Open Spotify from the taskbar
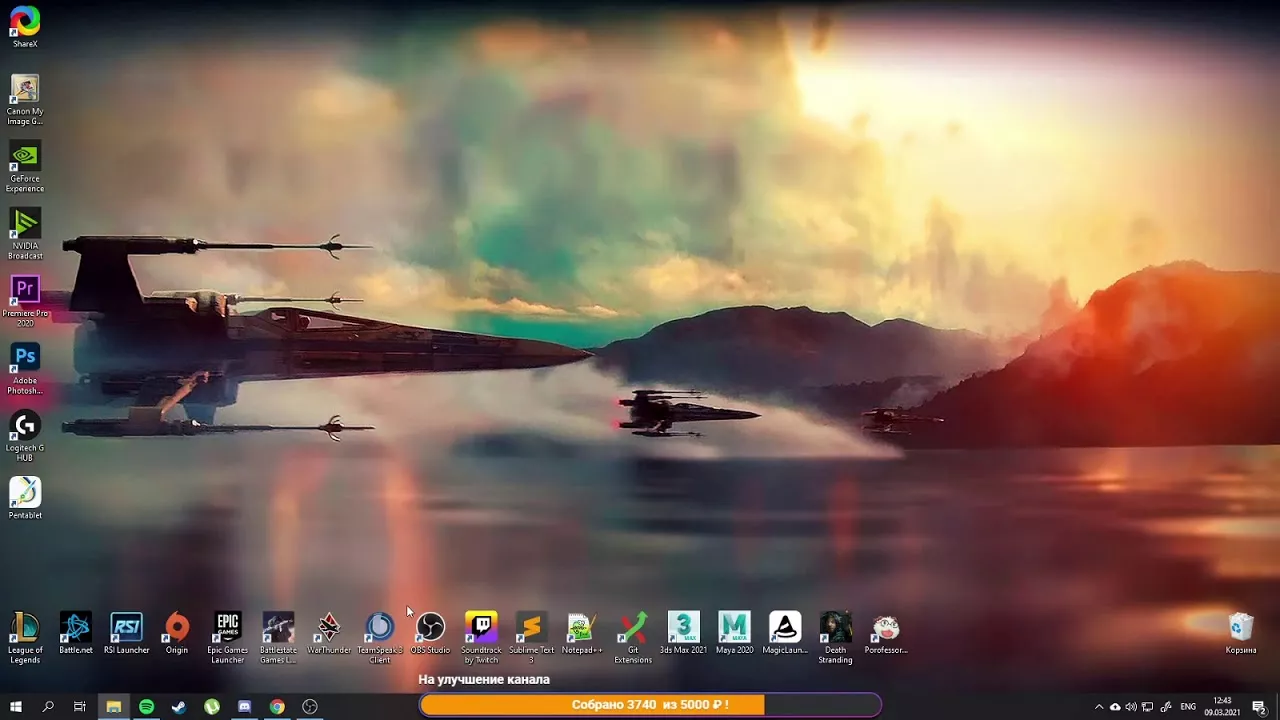Image resolution: width=1280 pixels, height=720 pixels. 146,707
